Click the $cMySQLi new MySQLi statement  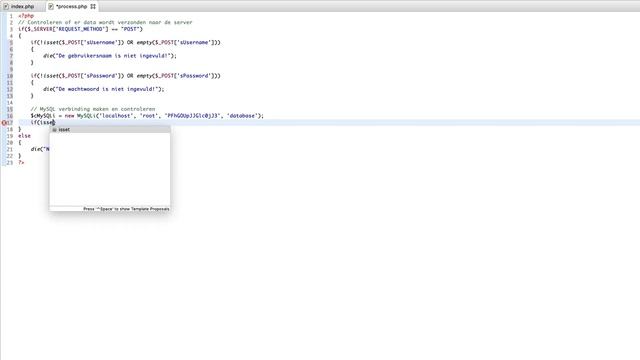(147, 116)
